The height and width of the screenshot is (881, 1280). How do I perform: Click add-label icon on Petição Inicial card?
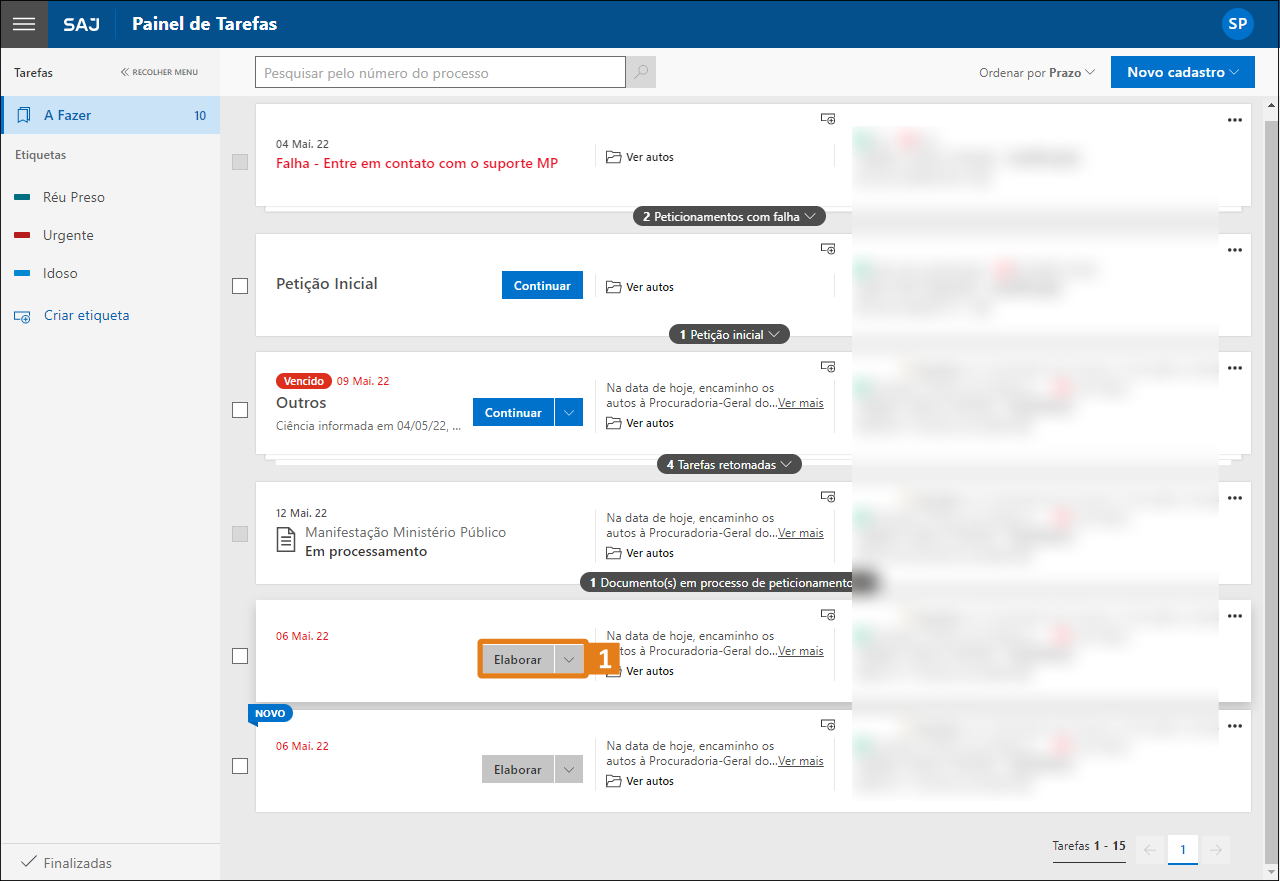[x=828, y=249]
